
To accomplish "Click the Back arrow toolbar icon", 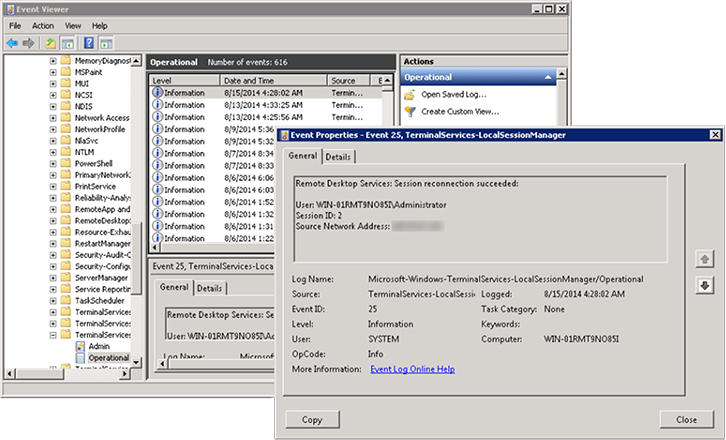I will [x=13, y=43].
